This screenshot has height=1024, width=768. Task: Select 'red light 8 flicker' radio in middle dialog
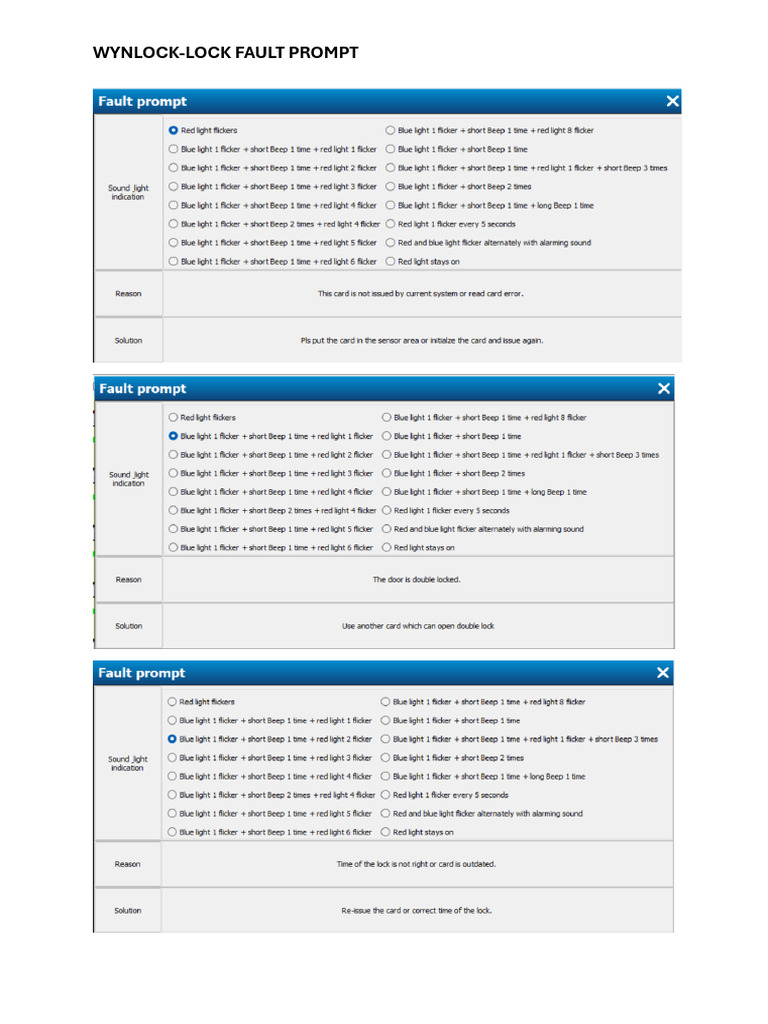387,417
